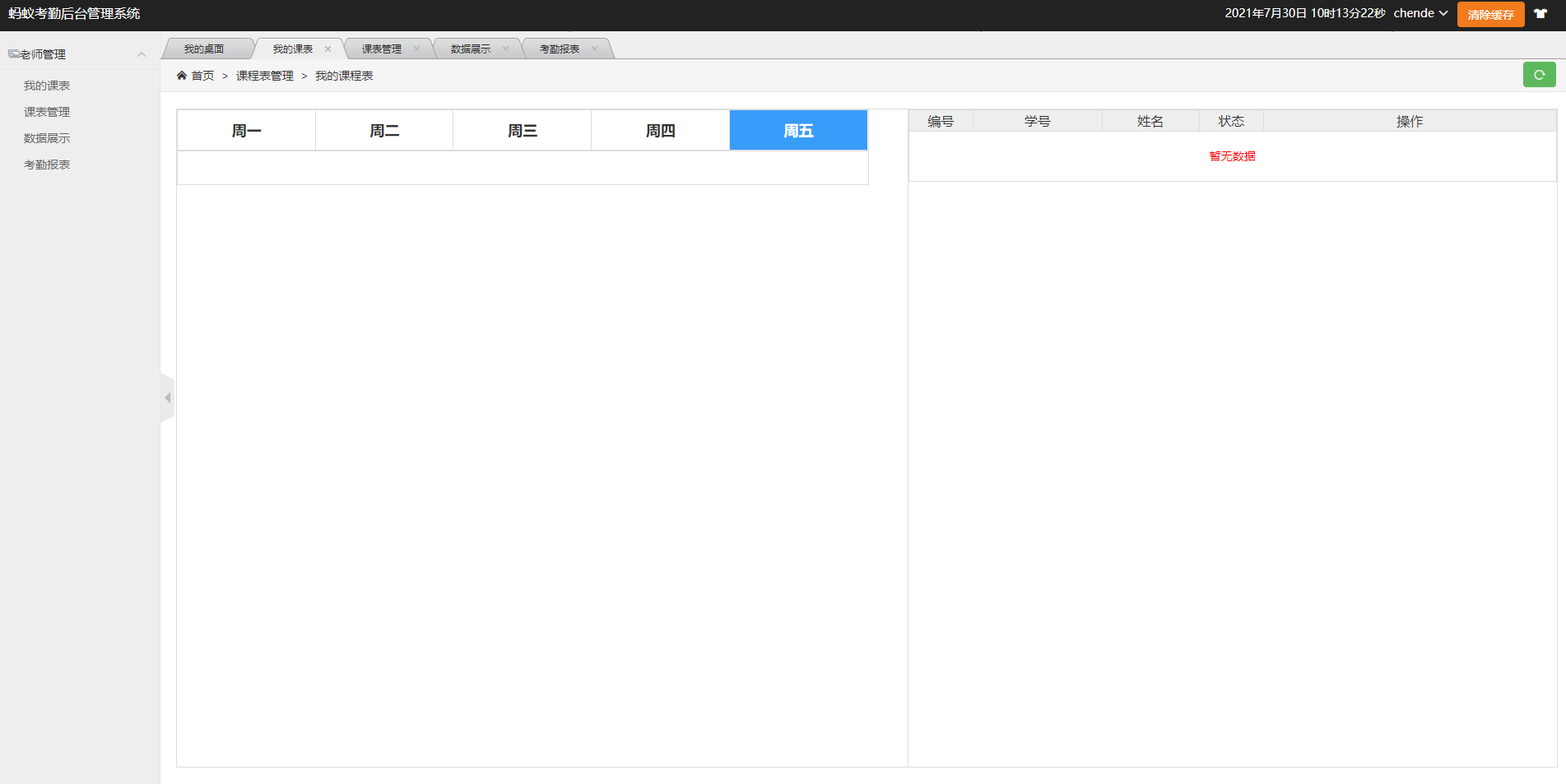The height and width of the screenshot is (784, 1566).
Task: Click the 状态 column header
Action: (x=1231, y=121)
